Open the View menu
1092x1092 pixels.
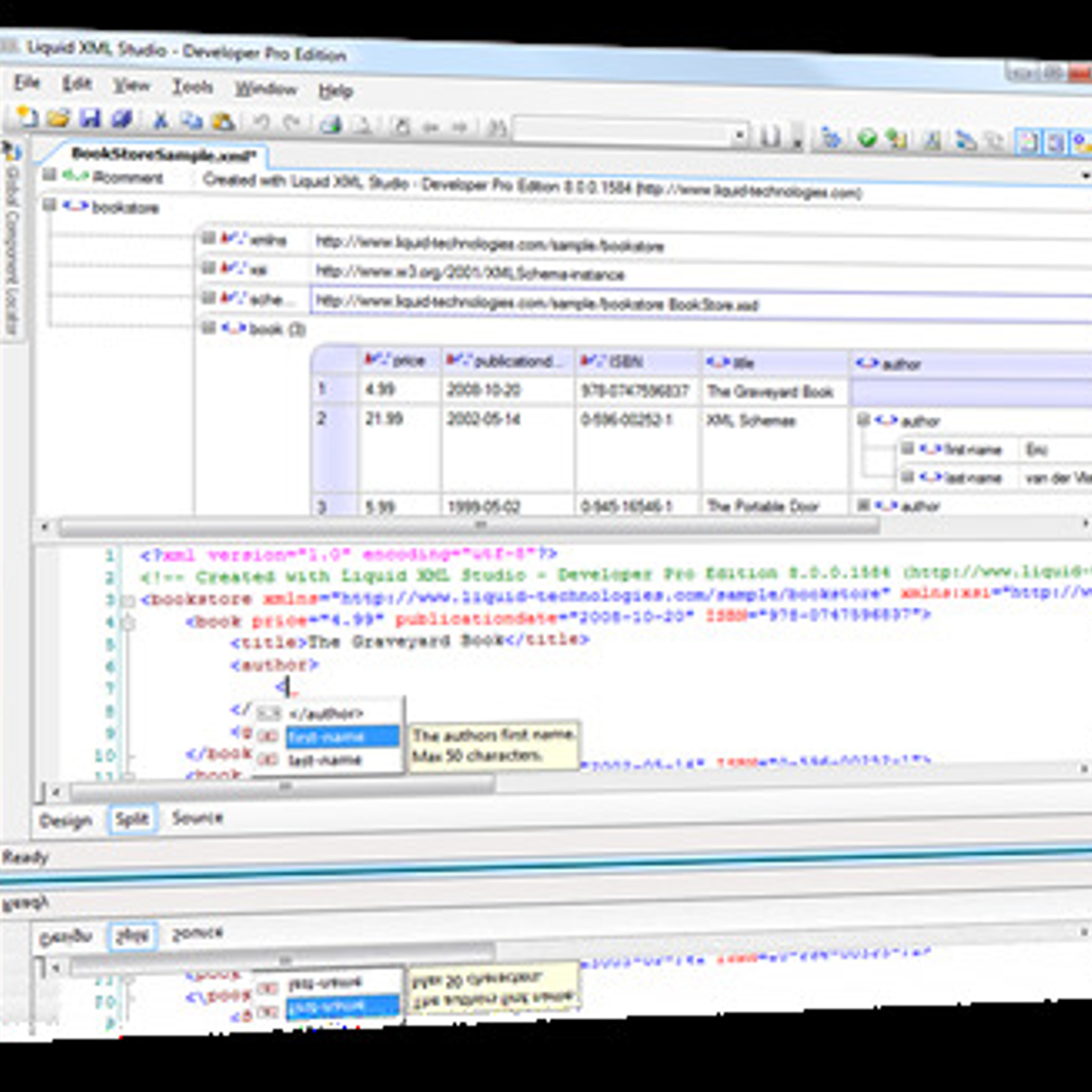131,86
